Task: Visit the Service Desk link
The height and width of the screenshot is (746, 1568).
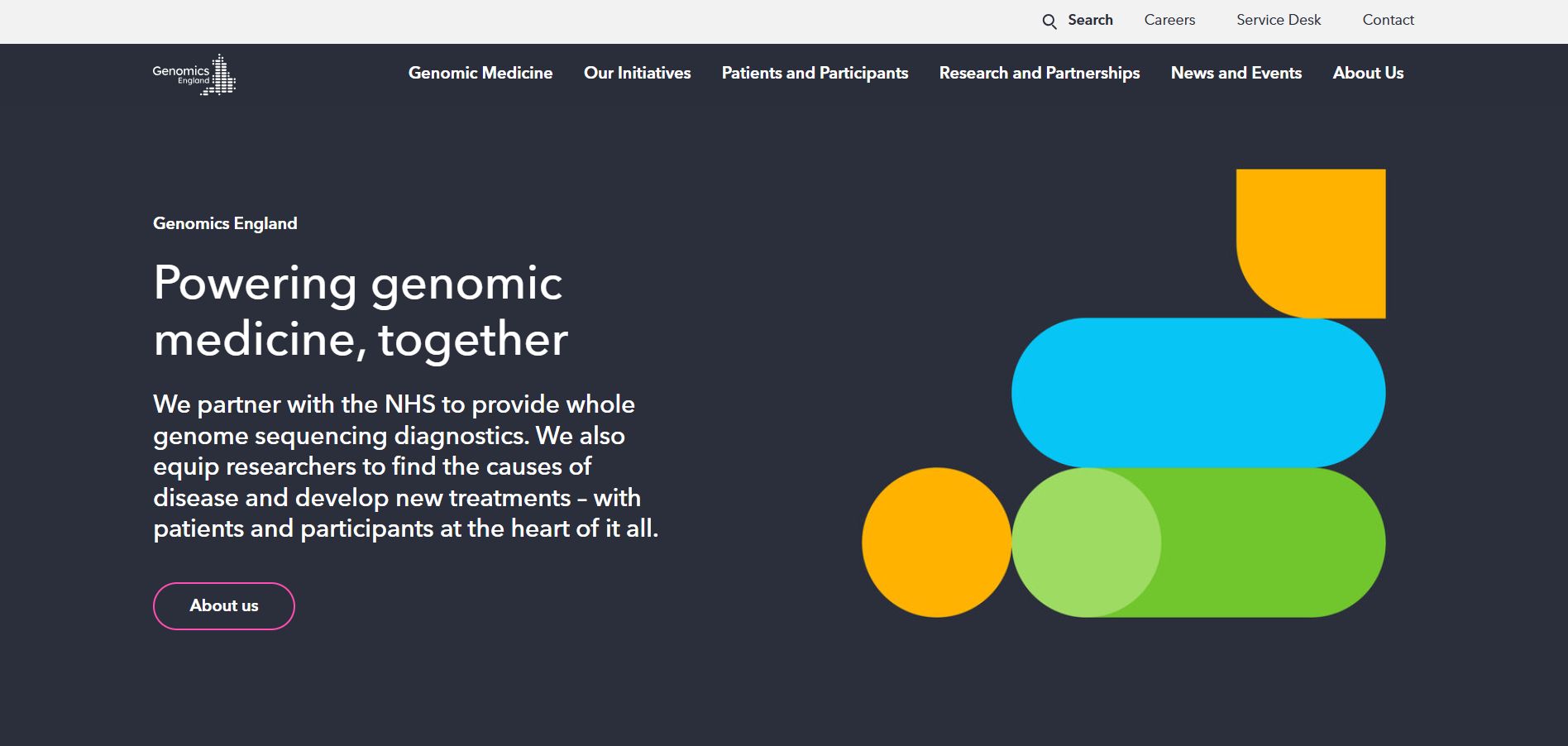Action: (x=1278, y=20)
